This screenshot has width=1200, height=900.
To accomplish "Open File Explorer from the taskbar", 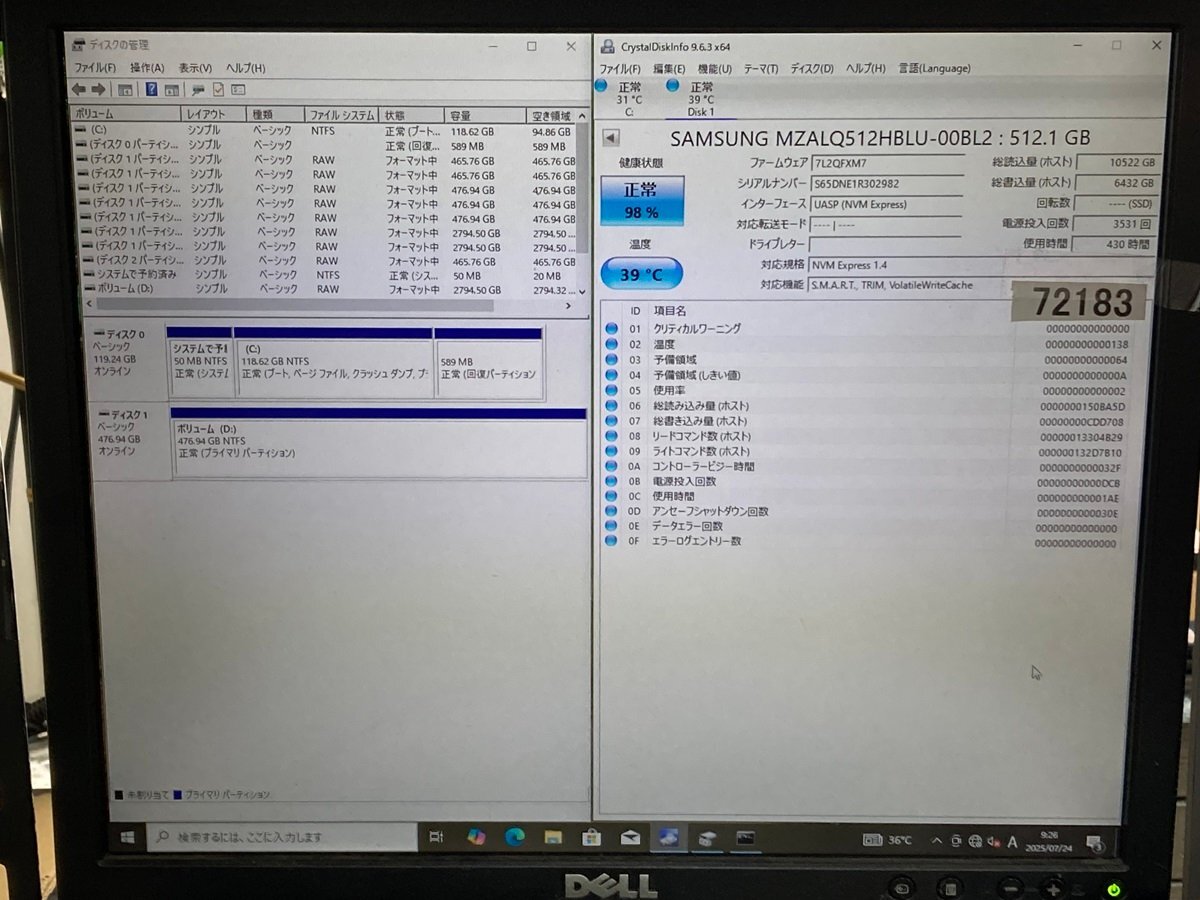I will pyautogui.click(x=553, y=837).
